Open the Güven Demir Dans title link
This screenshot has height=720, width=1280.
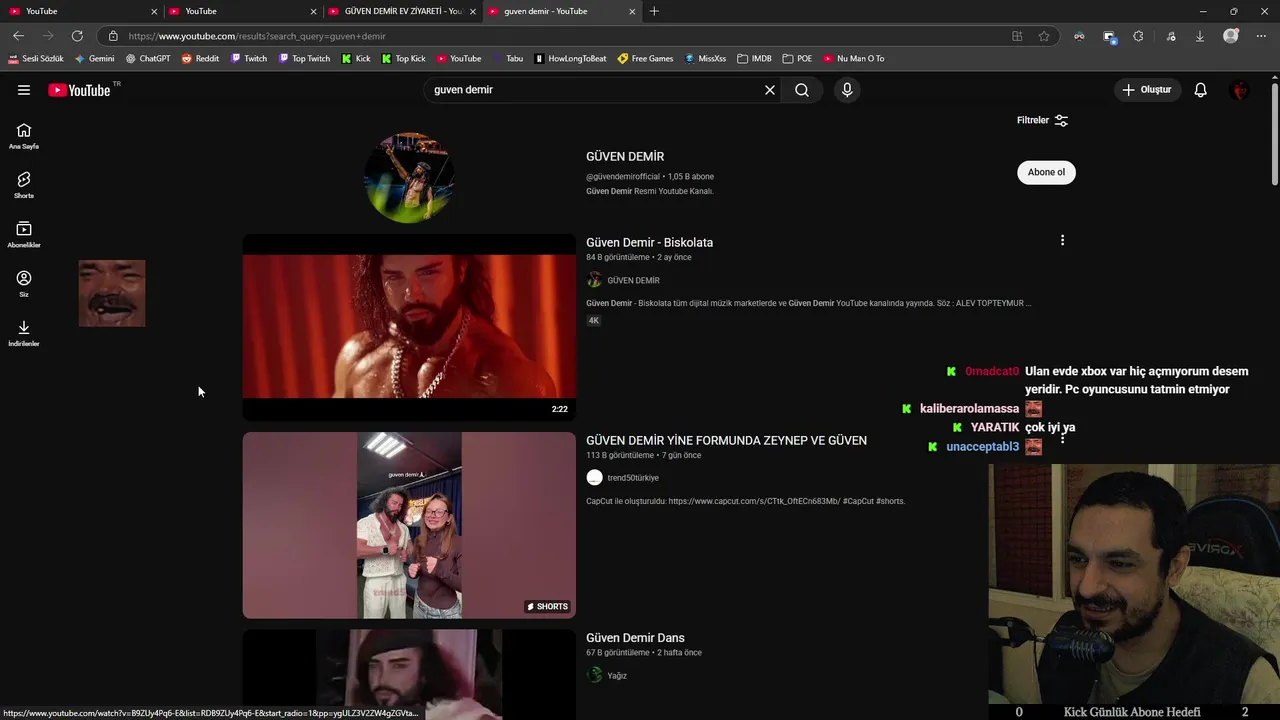pyautogui.click(x=635, y=638)
